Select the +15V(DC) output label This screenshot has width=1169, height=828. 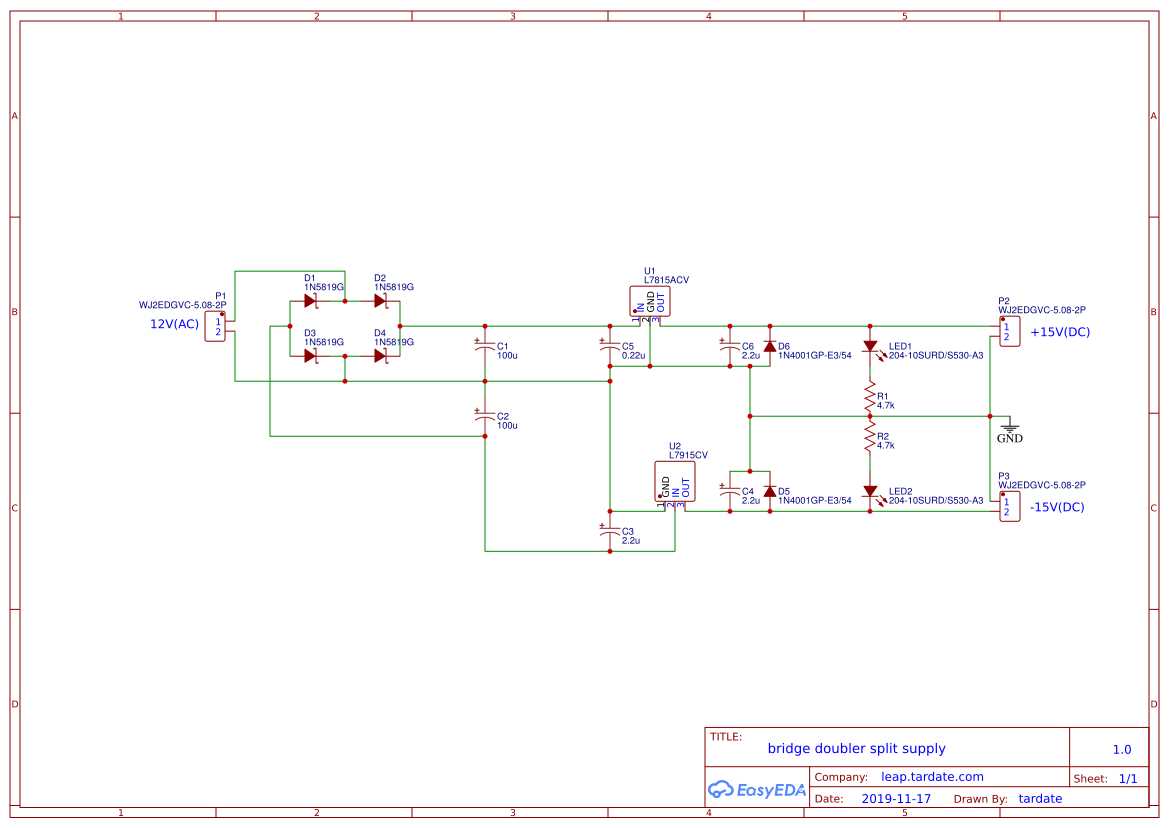tap(1059, 332)
